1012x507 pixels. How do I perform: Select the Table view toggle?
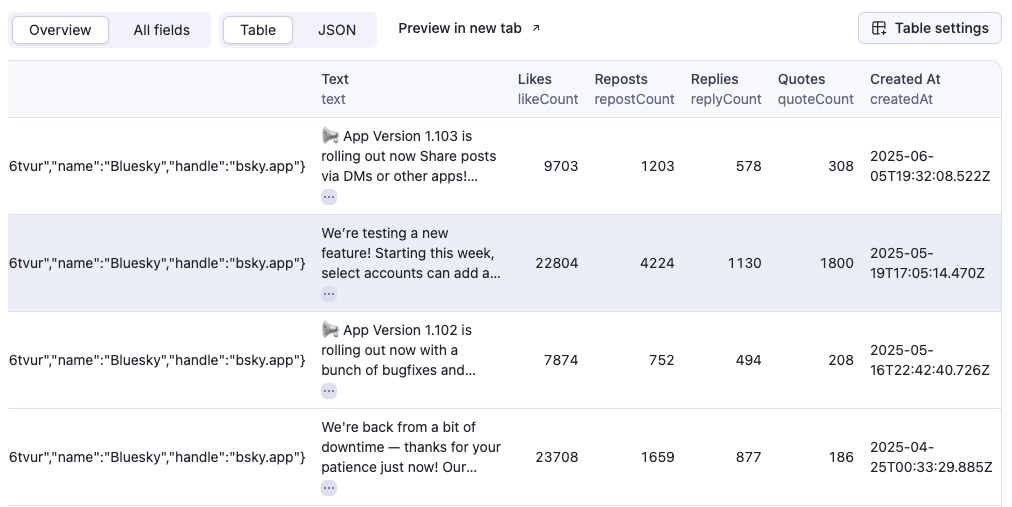(x=258, y=30)
